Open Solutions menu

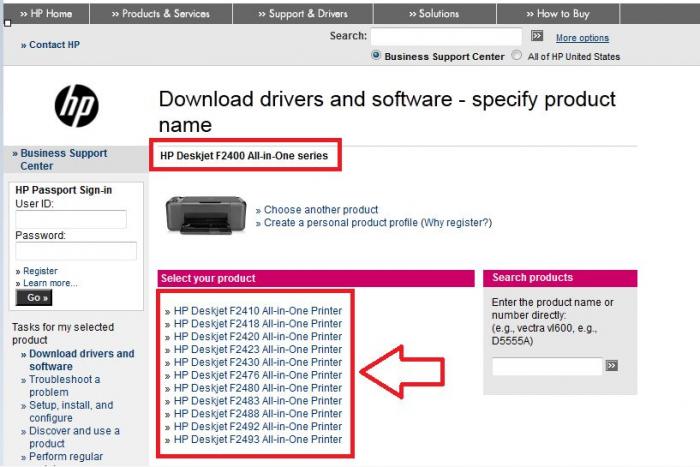pyautogui.click(x=434, y=14)
